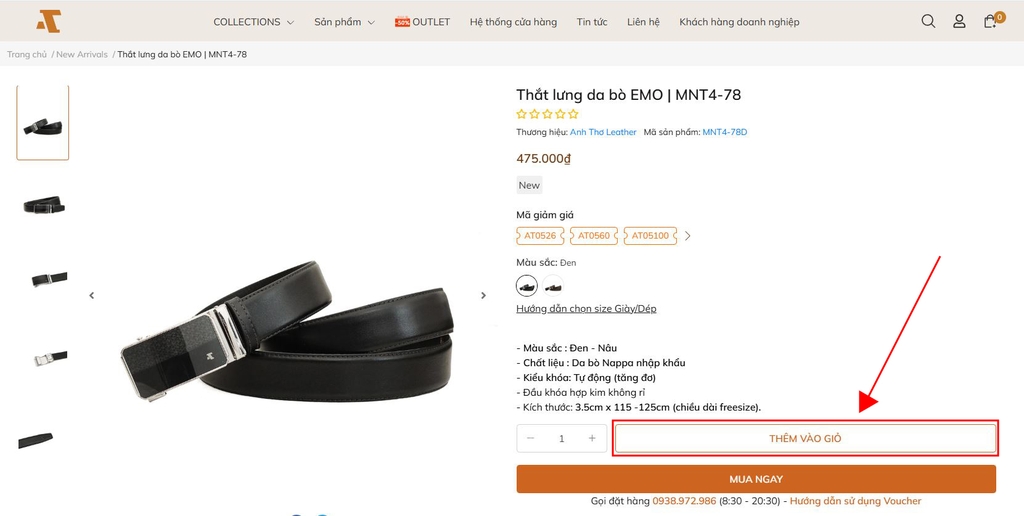Select the black color swatch
Image resolution: width=1024 pixels, height=516 pixels.
click(527, 285)
